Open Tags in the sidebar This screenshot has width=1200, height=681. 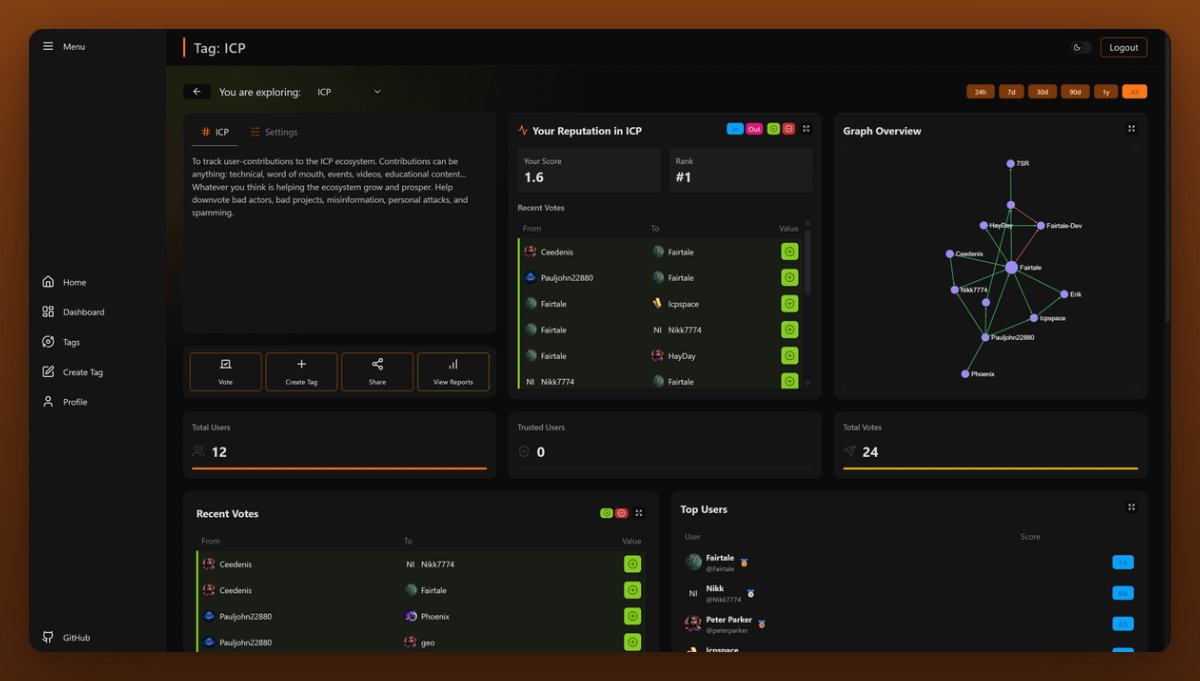[x=61, y=342]
